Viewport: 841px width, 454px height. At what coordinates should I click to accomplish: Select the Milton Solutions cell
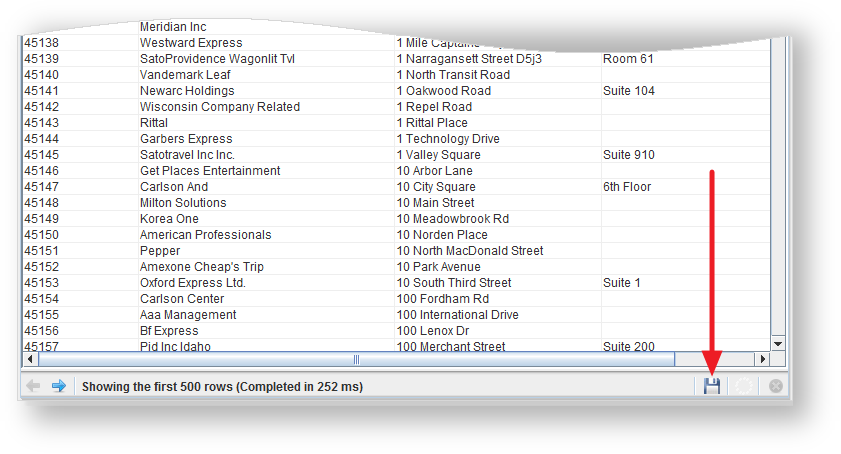266,203
